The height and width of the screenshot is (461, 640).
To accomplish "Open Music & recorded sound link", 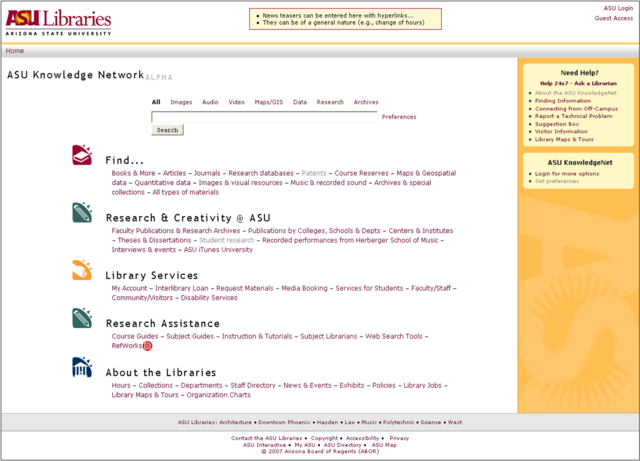I will tap(328, 183).
